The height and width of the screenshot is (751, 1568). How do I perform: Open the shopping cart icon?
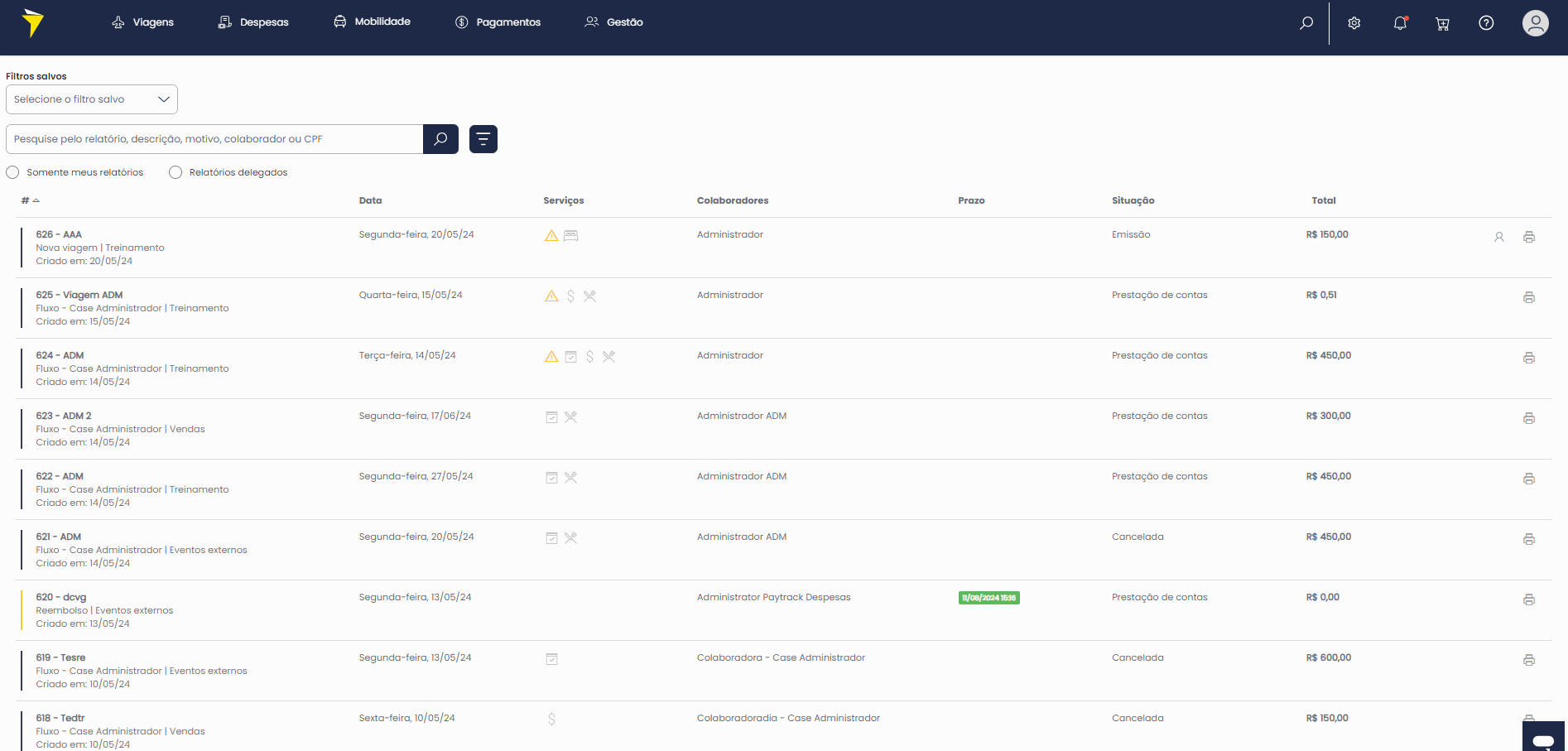coord(1442,23)
